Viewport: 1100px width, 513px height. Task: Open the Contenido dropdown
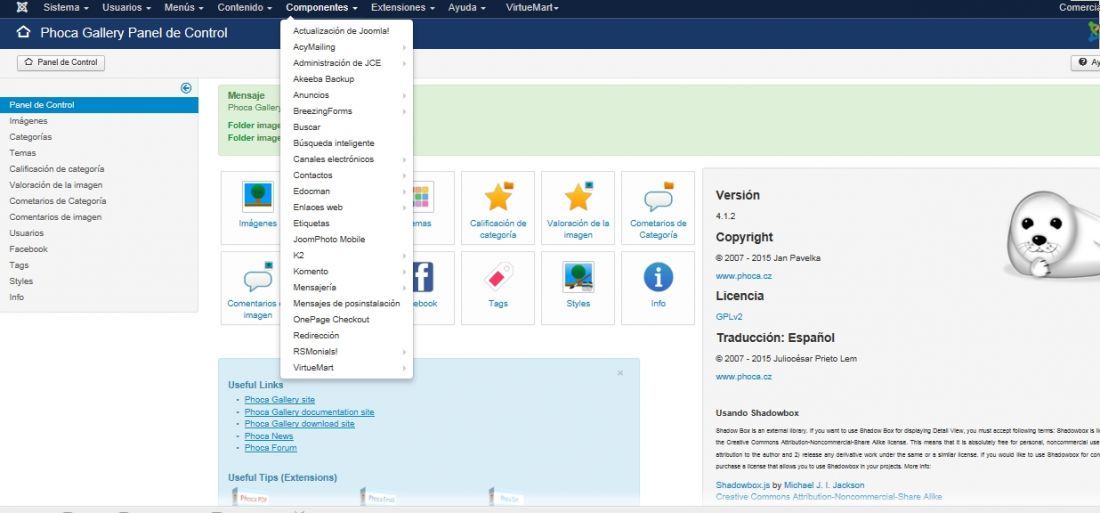(245, 8)
